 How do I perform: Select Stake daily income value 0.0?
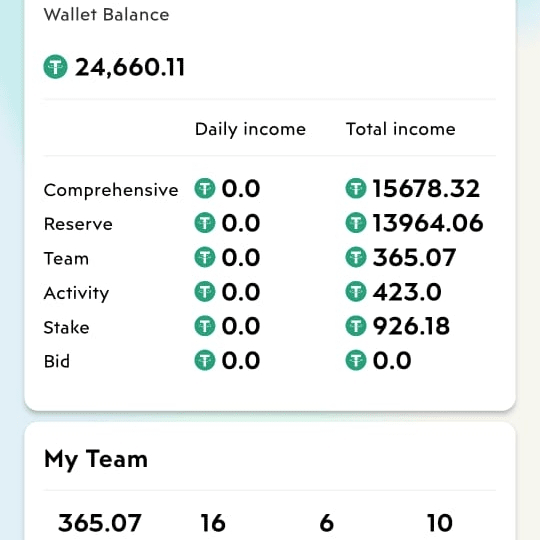click(x=241, y=326)
